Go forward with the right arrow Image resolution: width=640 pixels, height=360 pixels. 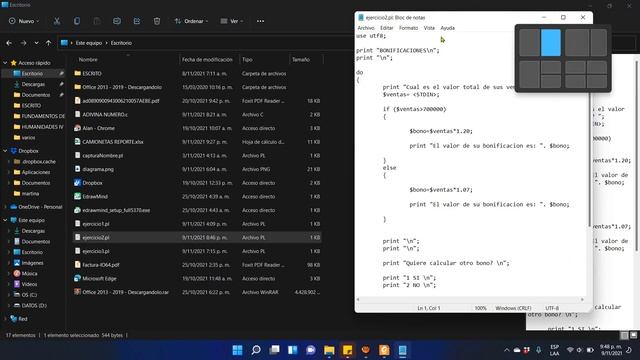23,43
